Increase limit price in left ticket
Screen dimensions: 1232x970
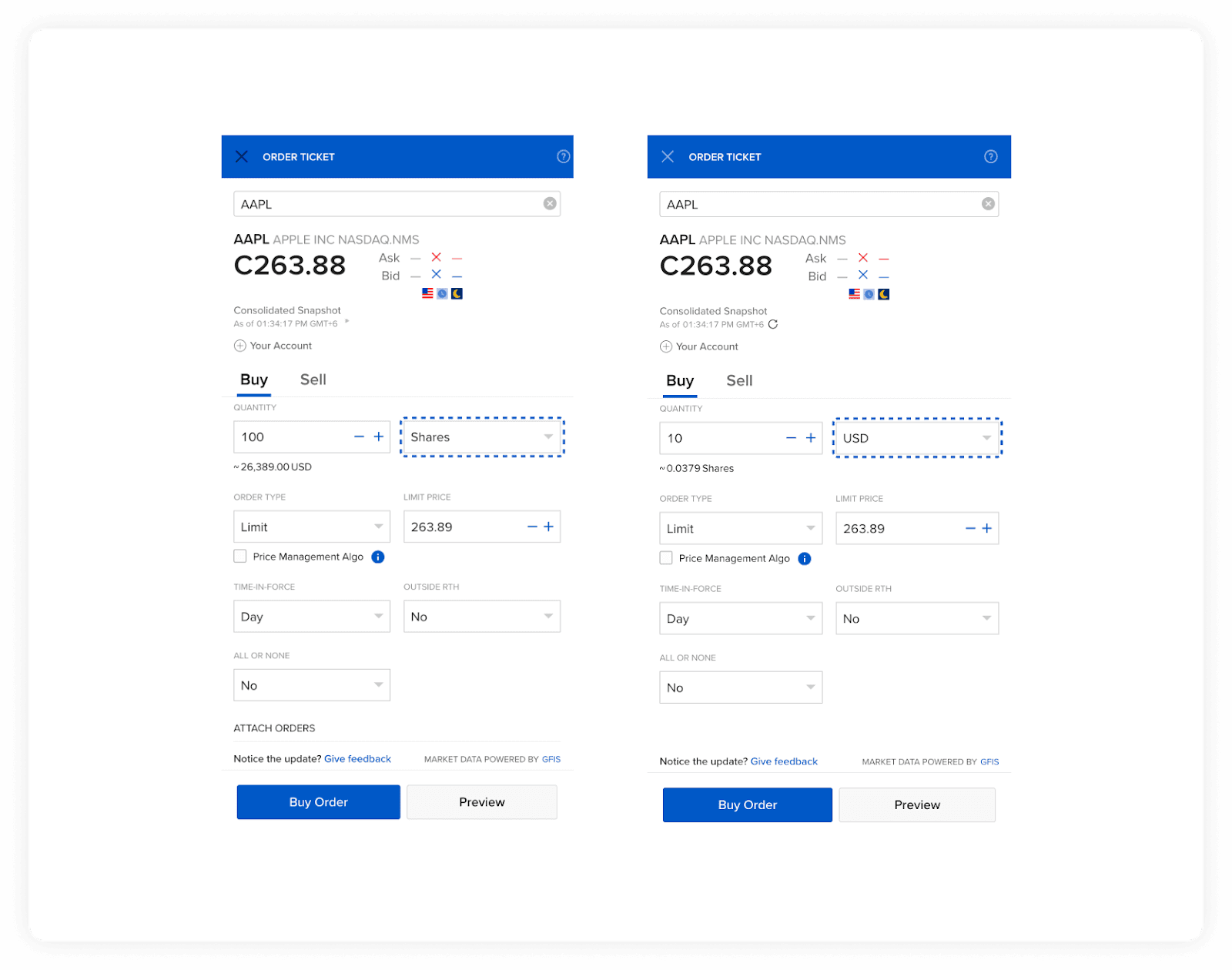(549, 527)
